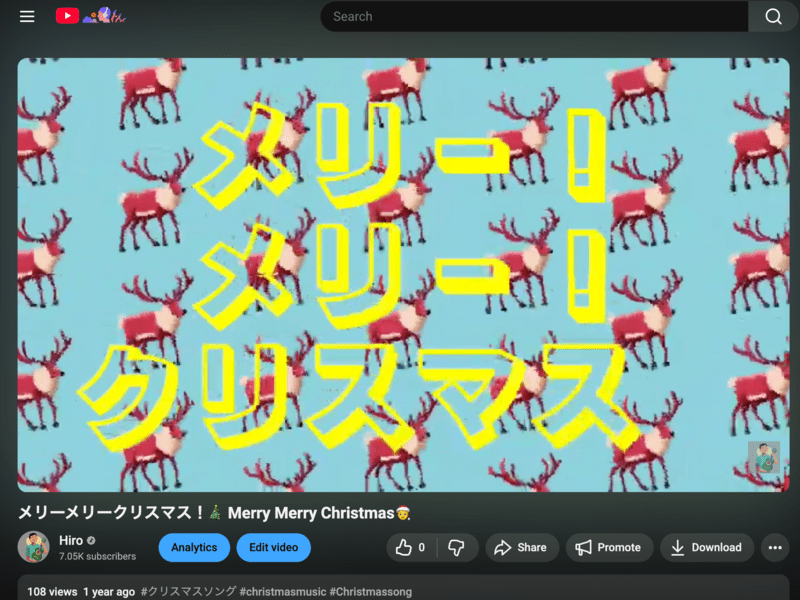Open the #christmasmusic hashtag

click(x=282, y=592)
